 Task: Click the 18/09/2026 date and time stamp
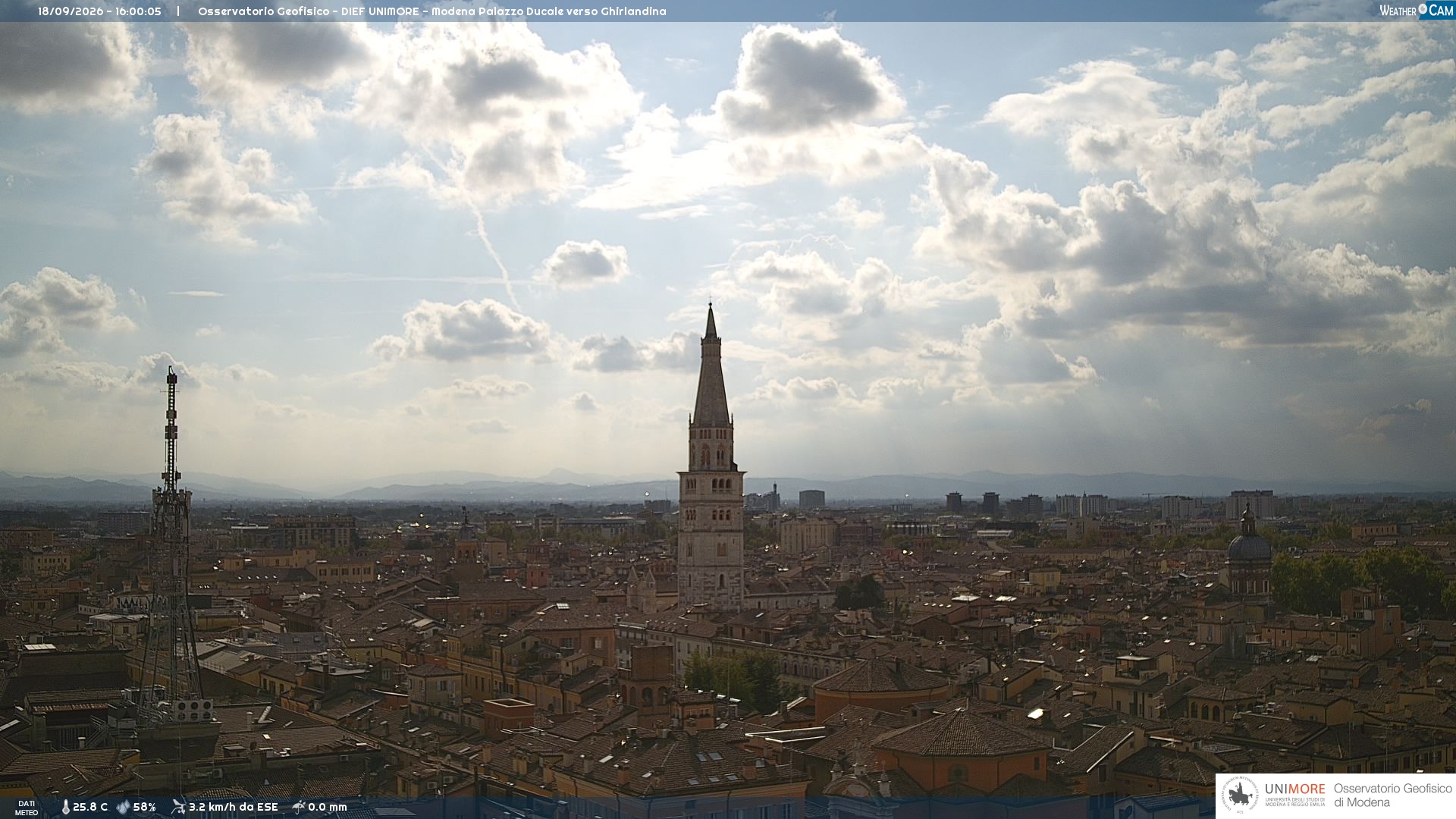99,11
